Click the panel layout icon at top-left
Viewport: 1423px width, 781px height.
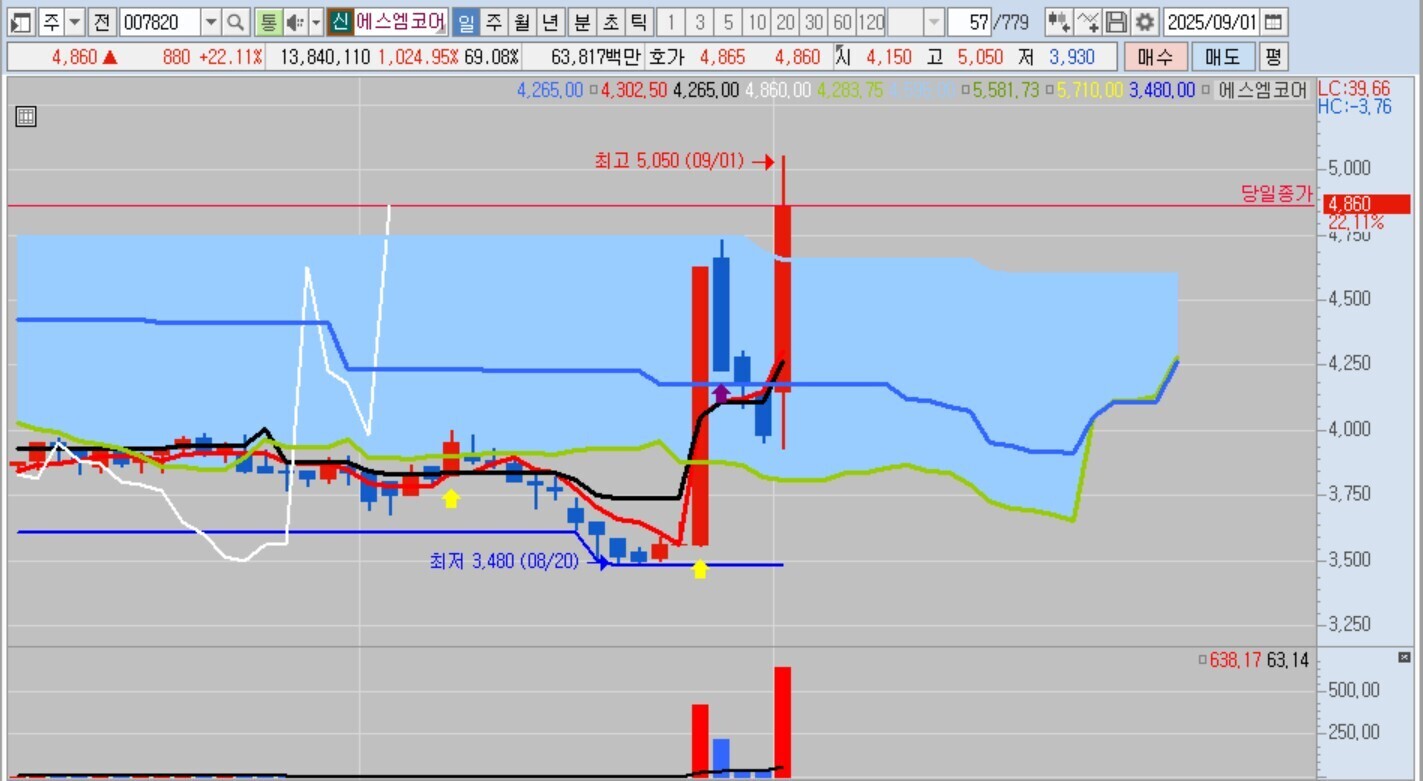(x=21, y=22)
